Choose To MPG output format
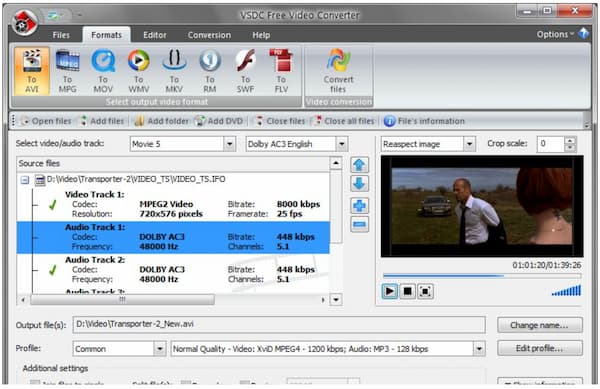This screenshot has height=389, width=600. click(x=67, y=71)
